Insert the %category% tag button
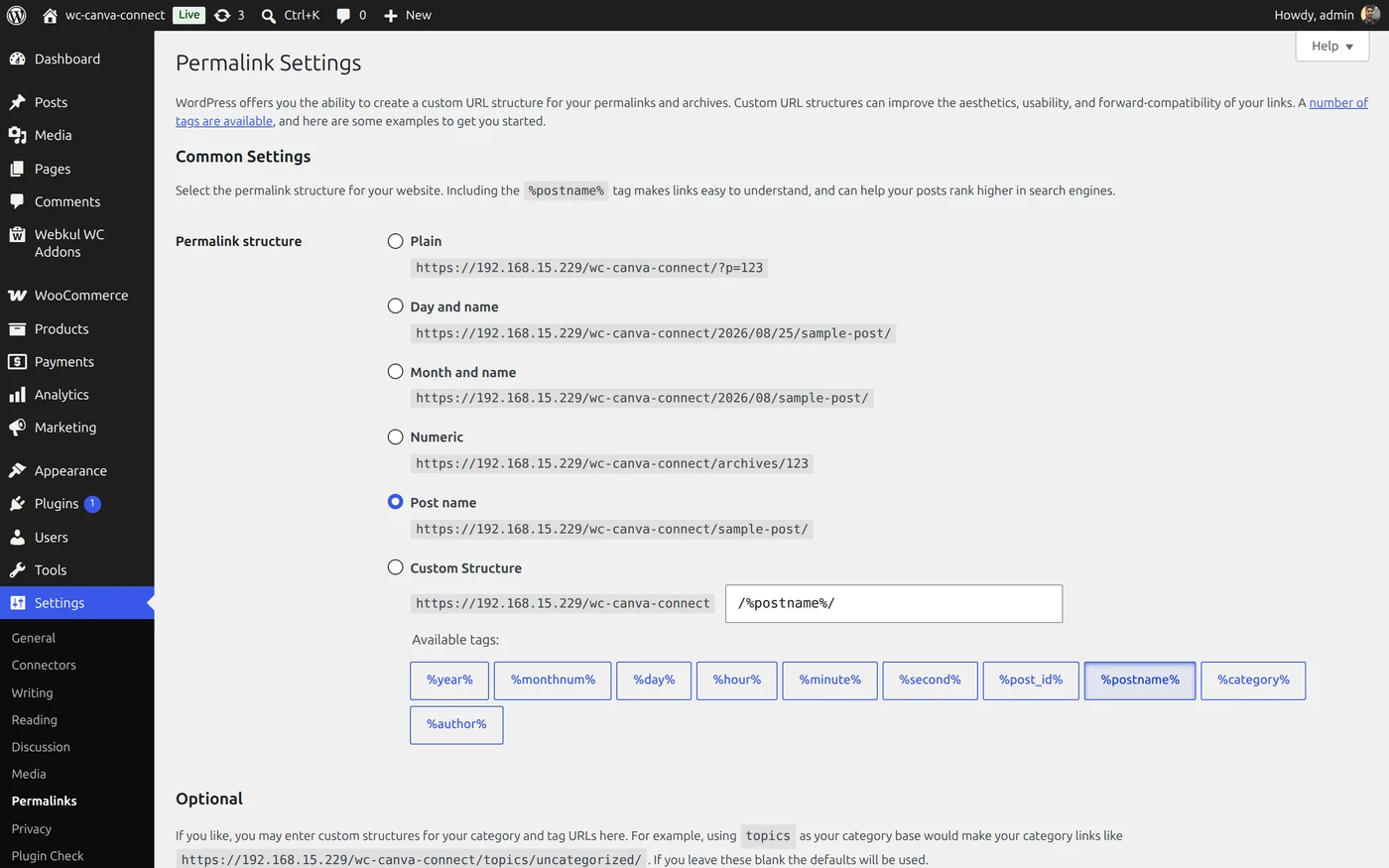 (1253, 681)
